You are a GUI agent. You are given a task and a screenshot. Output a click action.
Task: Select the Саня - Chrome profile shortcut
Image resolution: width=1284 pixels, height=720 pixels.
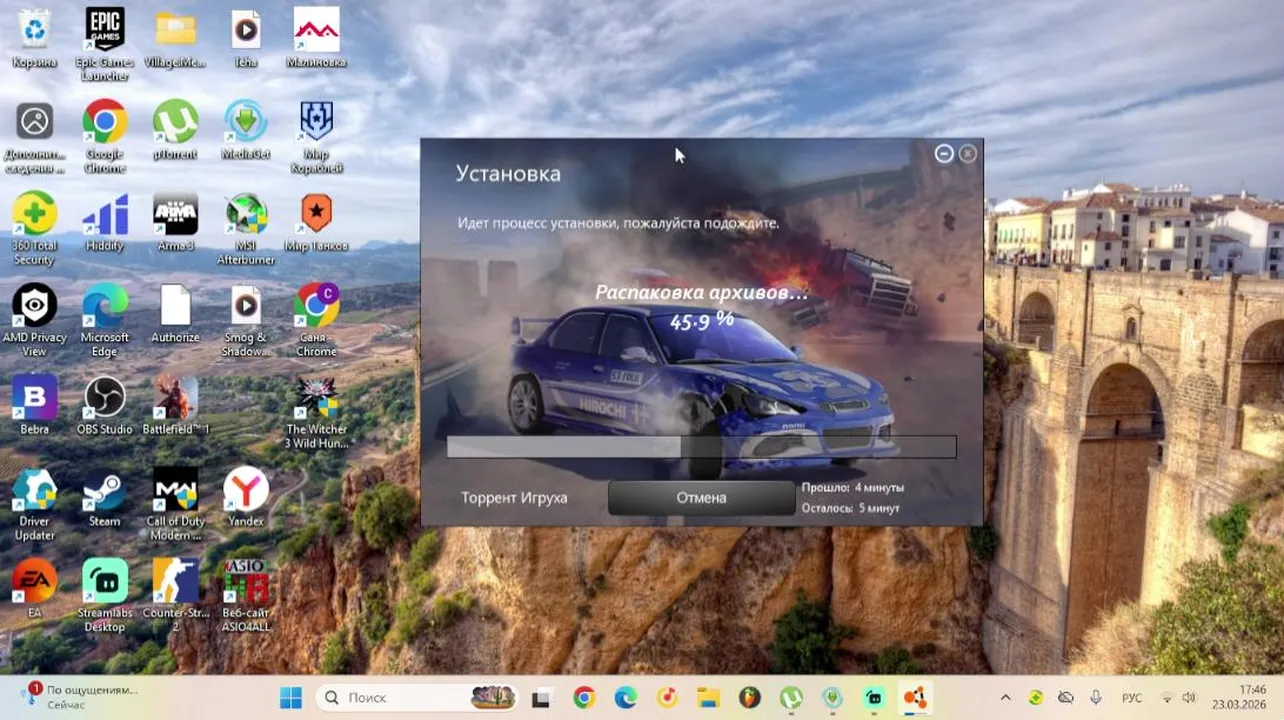point(317,320)
